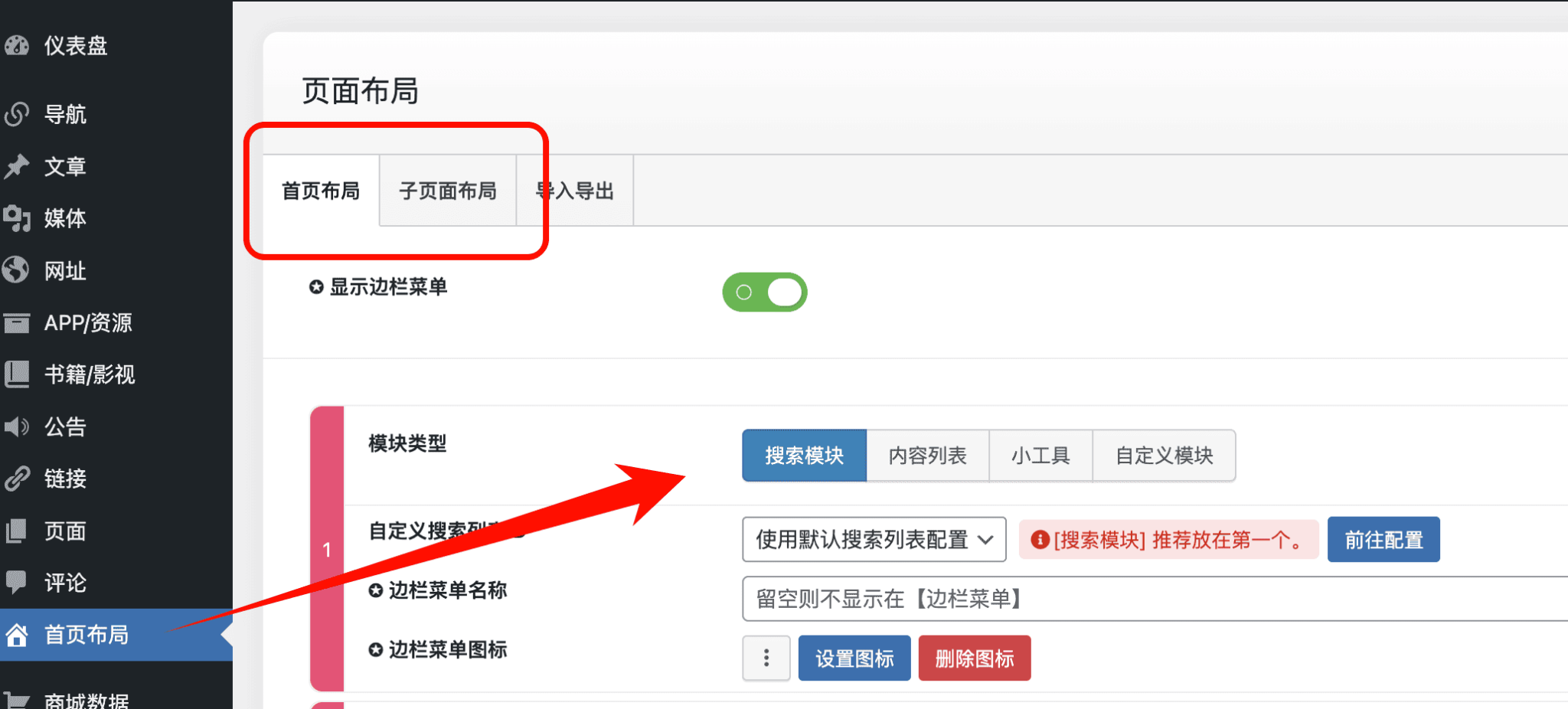Select the 网址 globe icon
Image resolution: width=1568 pixels, height=709 pixels.
[17, 270]
